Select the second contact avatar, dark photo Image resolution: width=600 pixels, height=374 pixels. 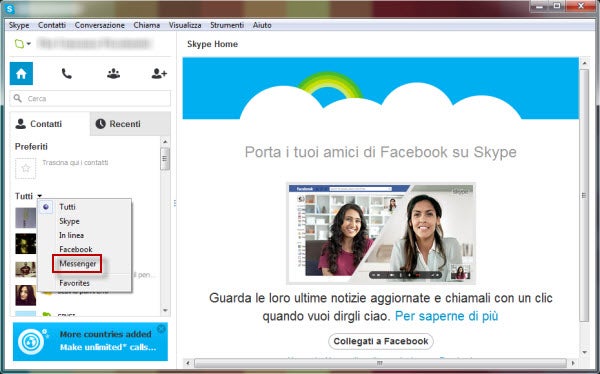pos(26,244)
